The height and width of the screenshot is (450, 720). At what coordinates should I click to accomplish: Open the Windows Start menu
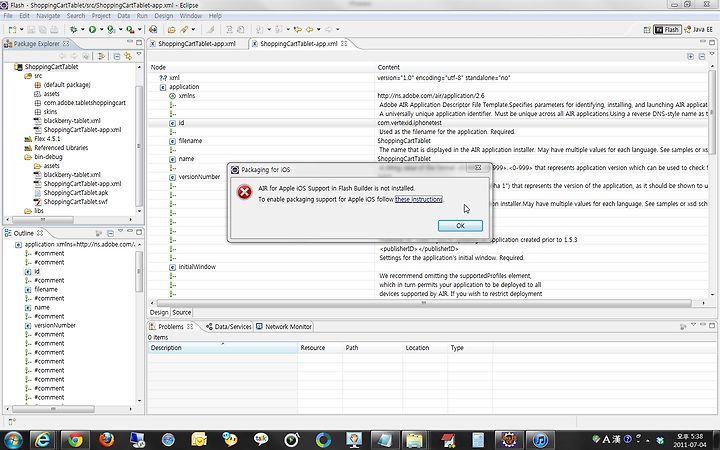coord(12,440)
